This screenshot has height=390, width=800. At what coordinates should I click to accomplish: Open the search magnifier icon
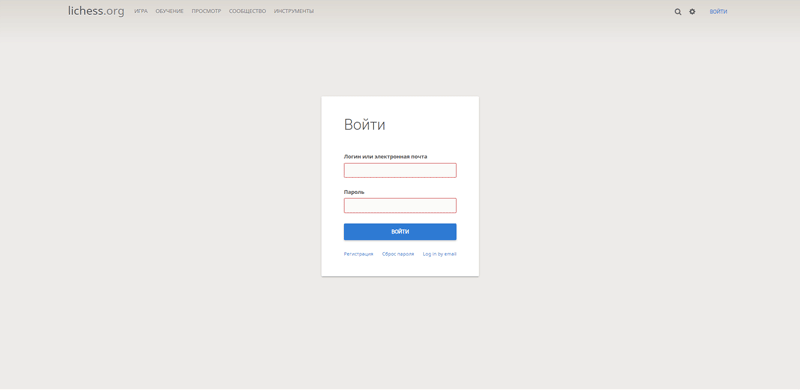click(678, 12)
